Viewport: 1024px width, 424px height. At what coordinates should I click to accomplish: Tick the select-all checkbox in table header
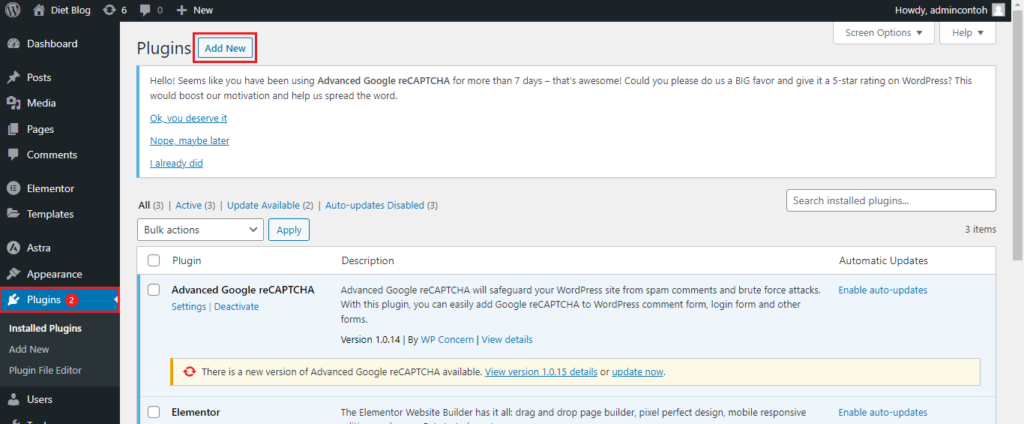(x=154, y=261)
